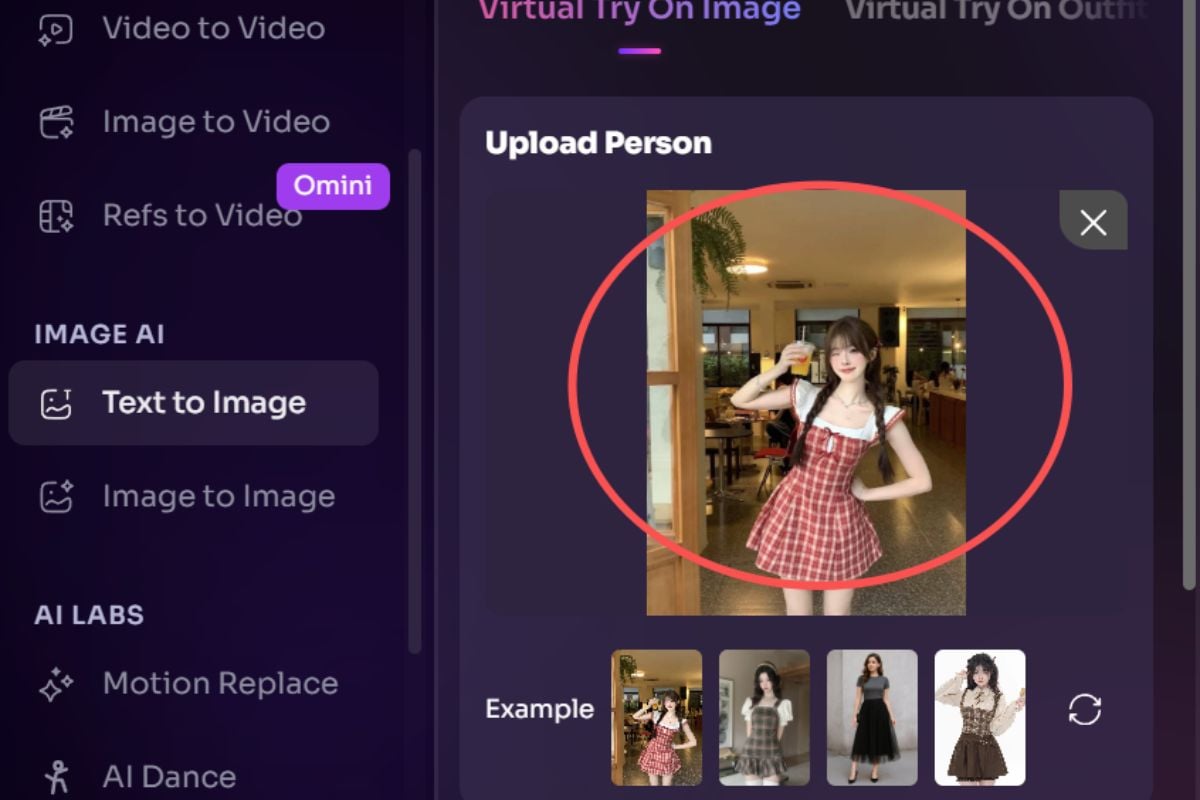The image size is (1200, 800).
Task: Select the red plaid dress example thumbnail
Action: tap(656, 717)
